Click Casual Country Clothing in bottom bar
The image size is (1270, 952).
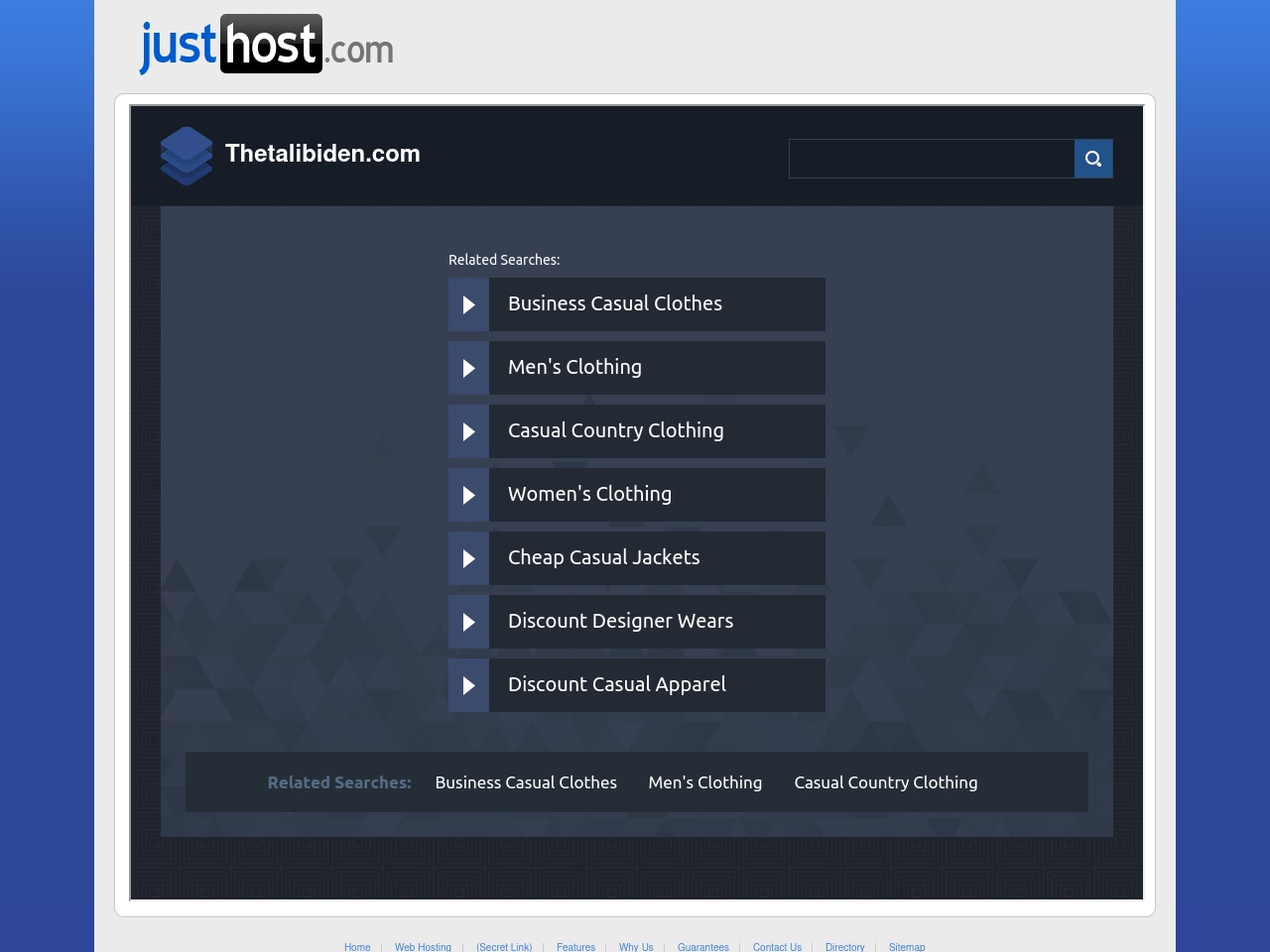click(886, 782)
